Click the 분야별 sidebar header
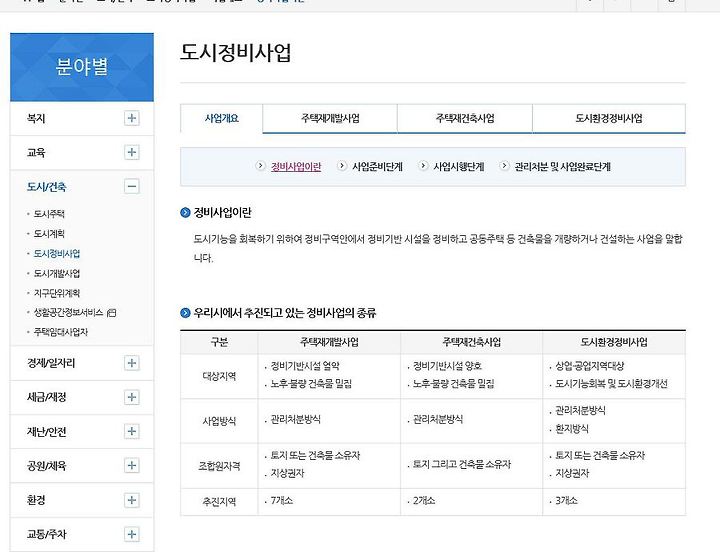This screenshot has width=720, height=552. pyautogui.click(x=82, y=67)
